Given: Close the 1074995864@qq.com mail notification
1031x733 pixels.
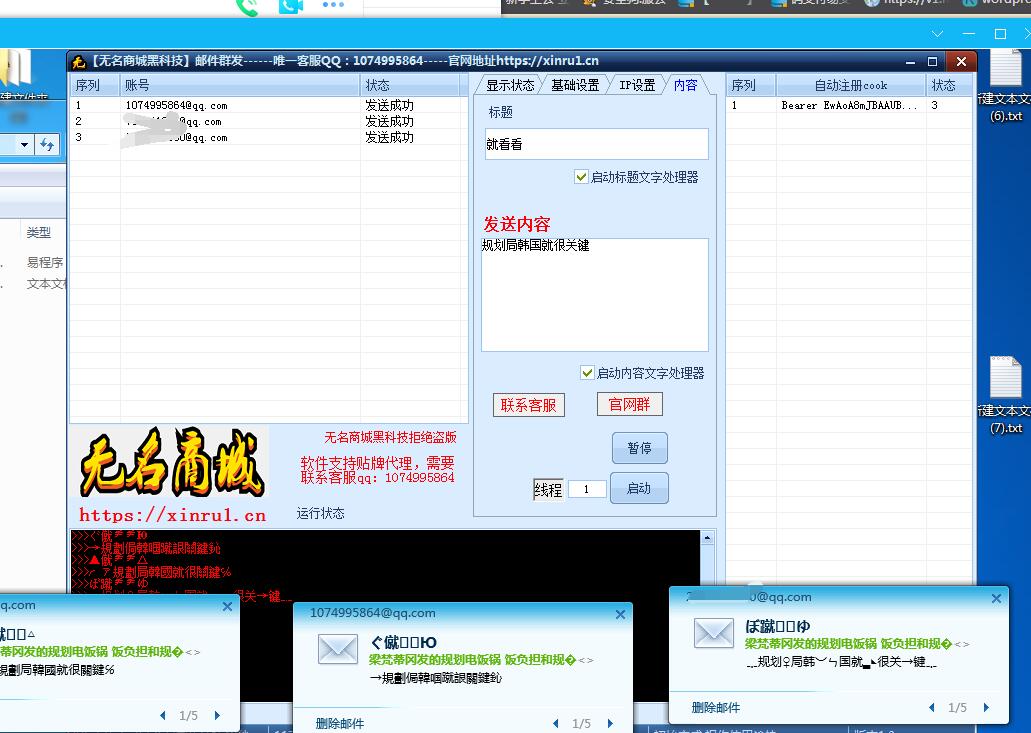Looking at the screenshot, I should (x=620, y=614).
